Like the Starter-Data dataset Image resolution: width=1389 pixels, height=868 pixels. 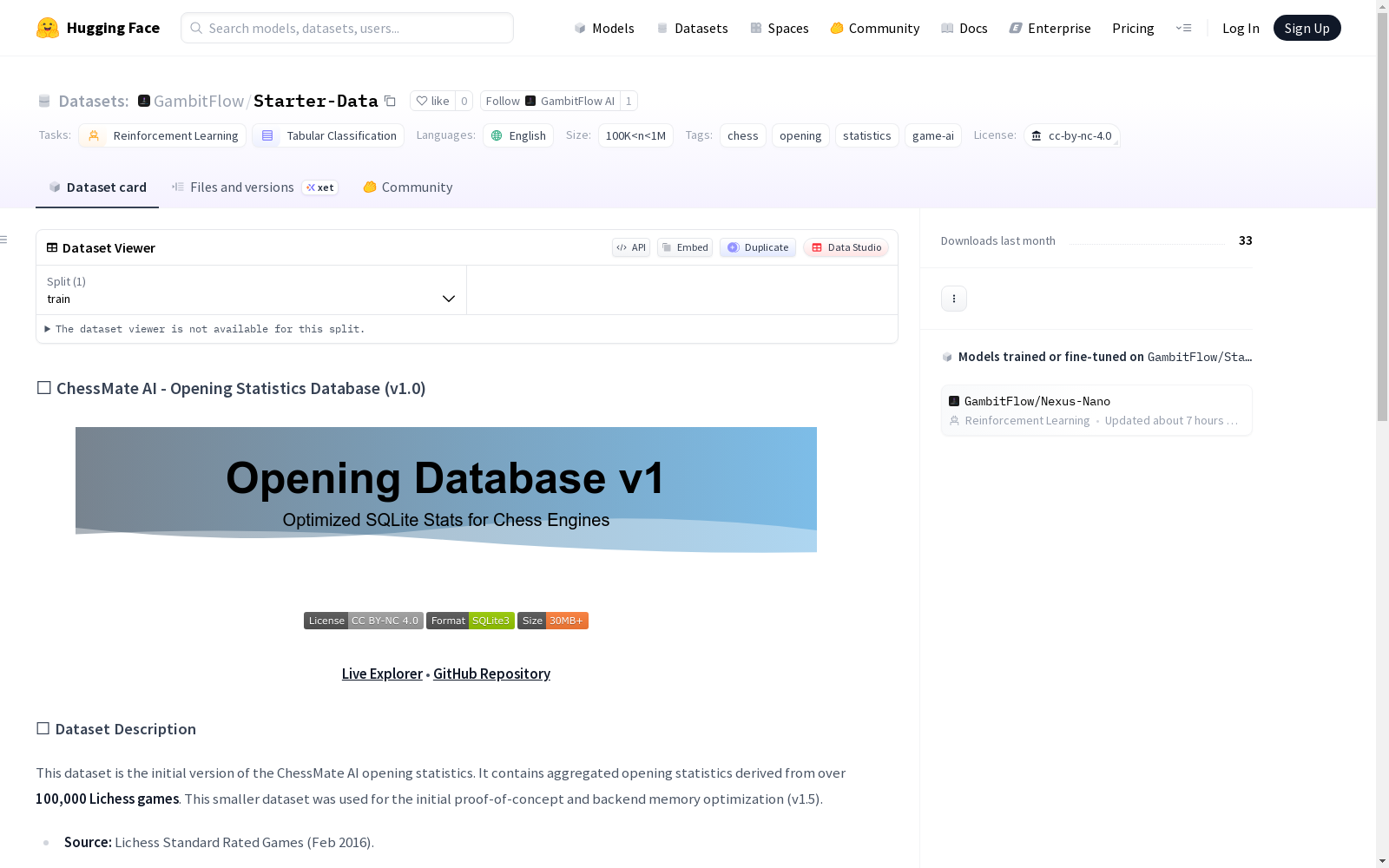point(432,101)
